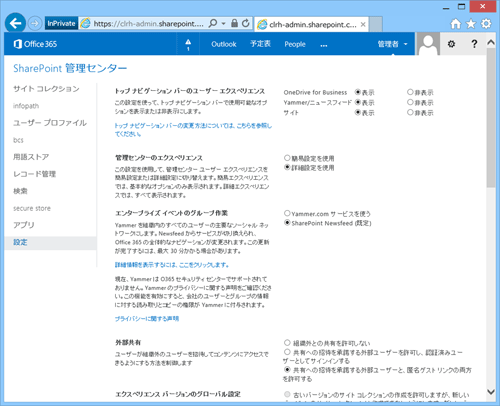
Task: Open the help question mark icon
Action: 474,44
